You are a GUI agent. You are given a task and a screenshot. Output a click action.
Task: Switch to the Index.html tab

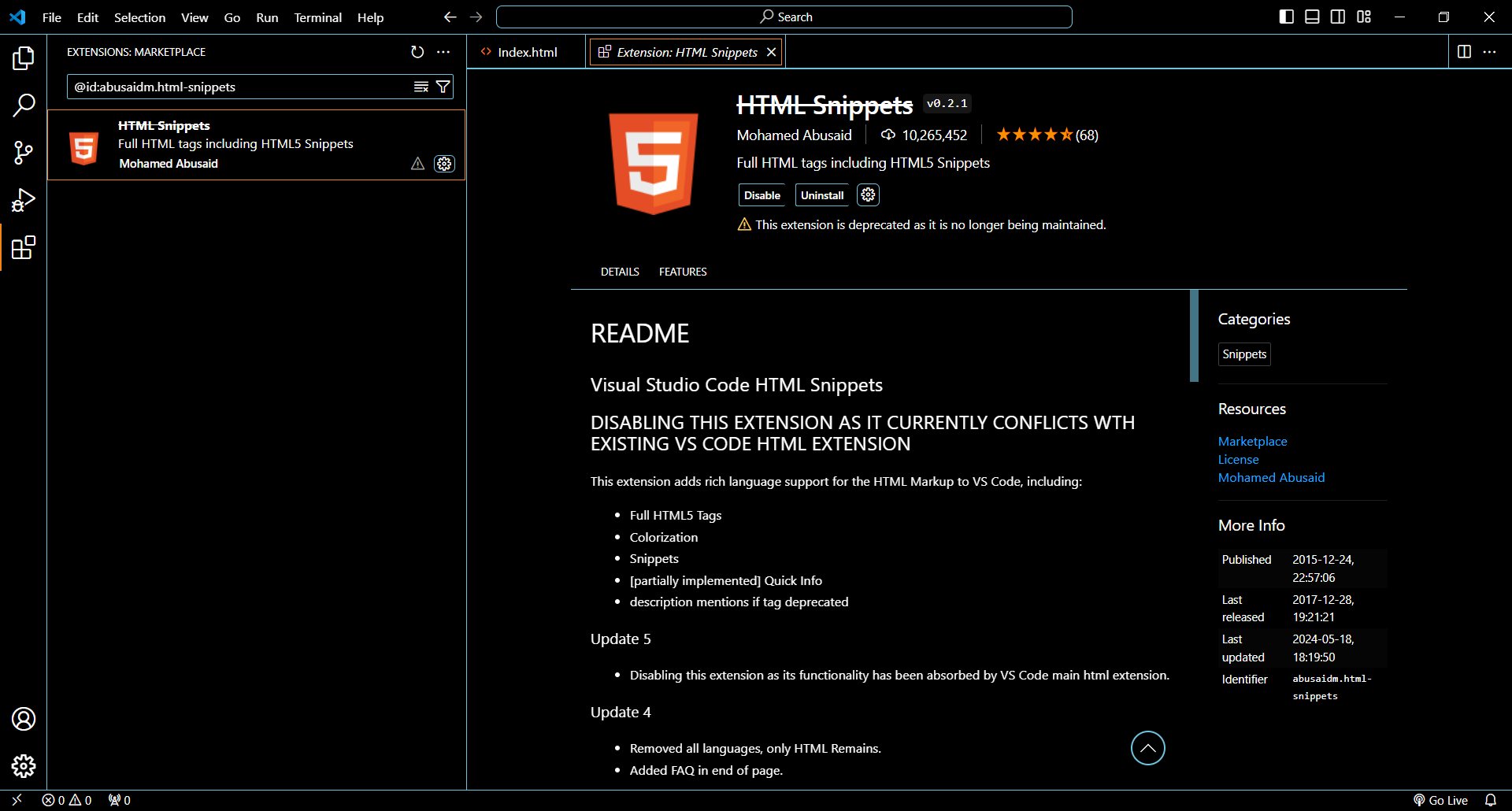pos(526,52)
